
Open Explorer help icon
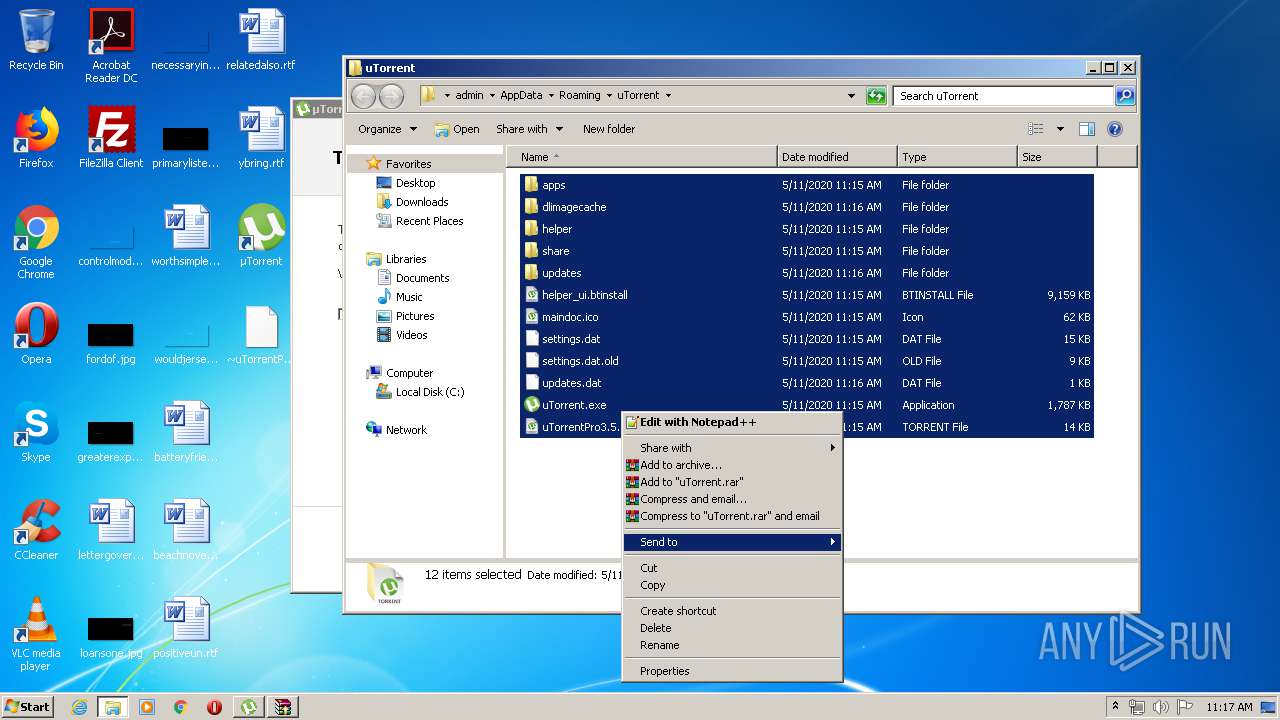tap(1115, 129)
